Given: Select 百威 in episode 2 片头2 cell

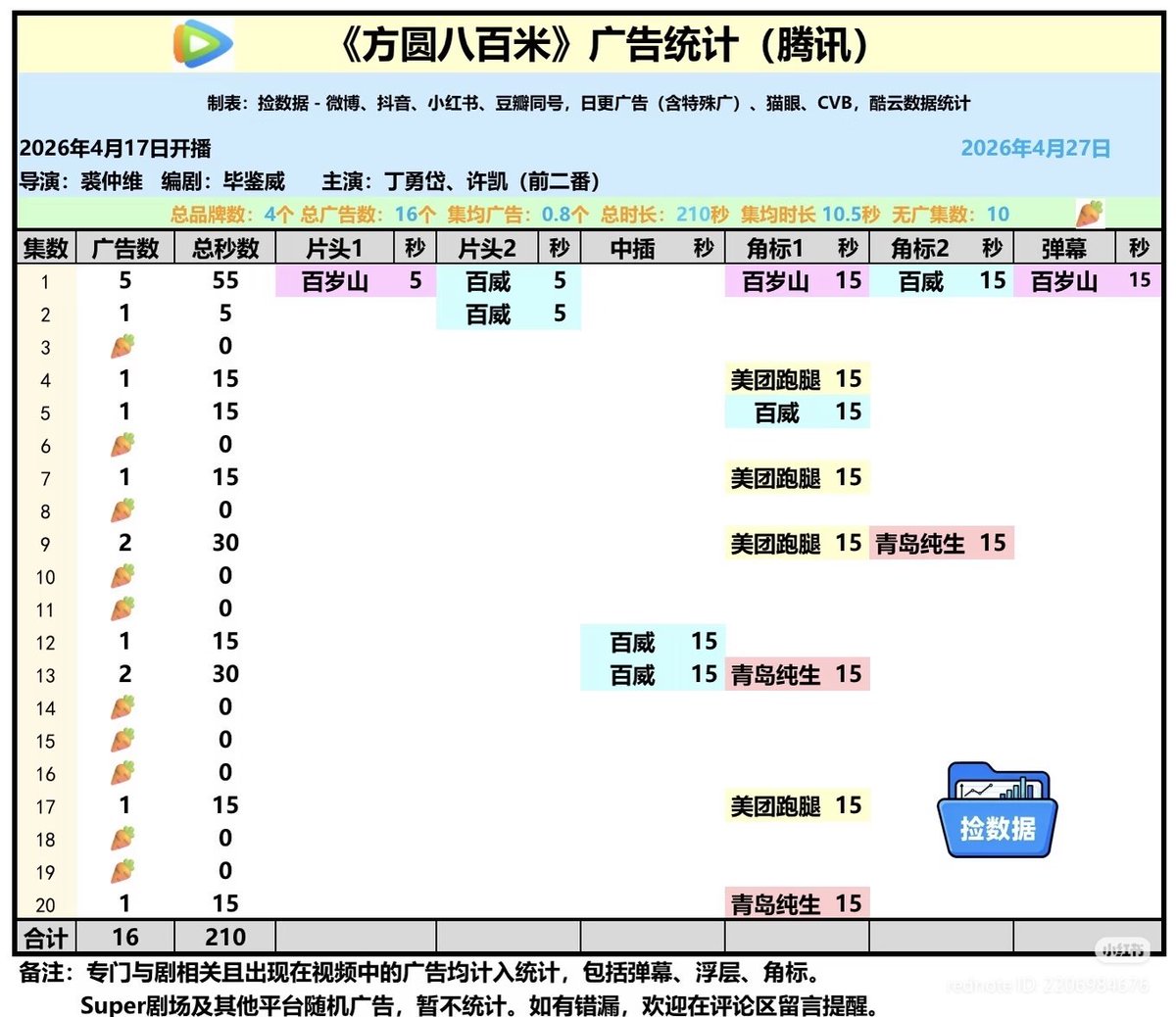Looking at the screenshot, I should click(x=488, y=315).
